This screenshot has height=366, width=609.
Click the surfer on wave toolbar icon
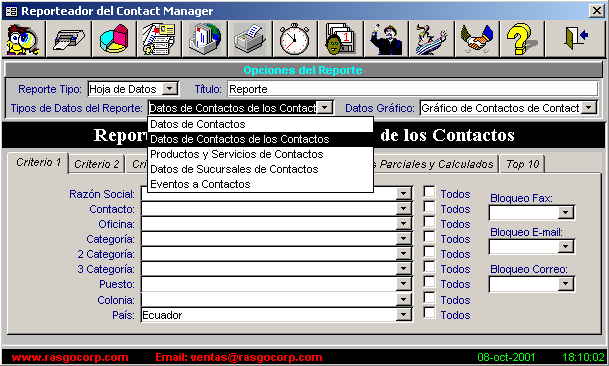coord(432,39)
